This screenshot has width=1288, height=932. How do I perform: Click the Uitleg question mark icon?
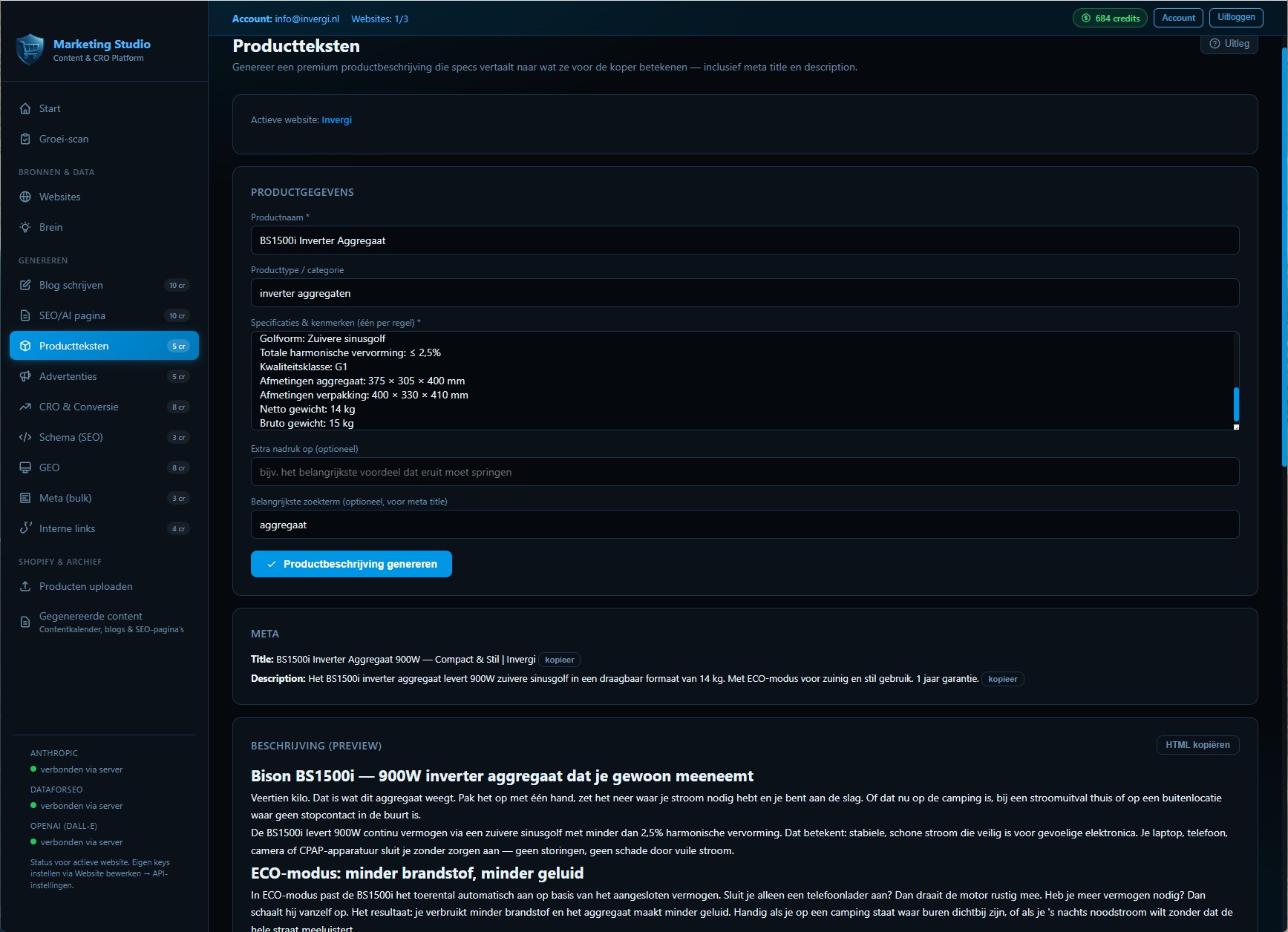pyautogui.click(x=1215, y=44)
